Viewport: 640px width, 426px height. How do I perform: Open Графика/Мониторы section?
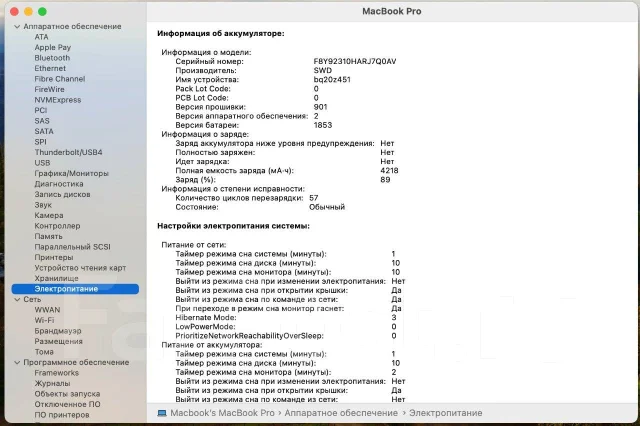tap(71, 173)
